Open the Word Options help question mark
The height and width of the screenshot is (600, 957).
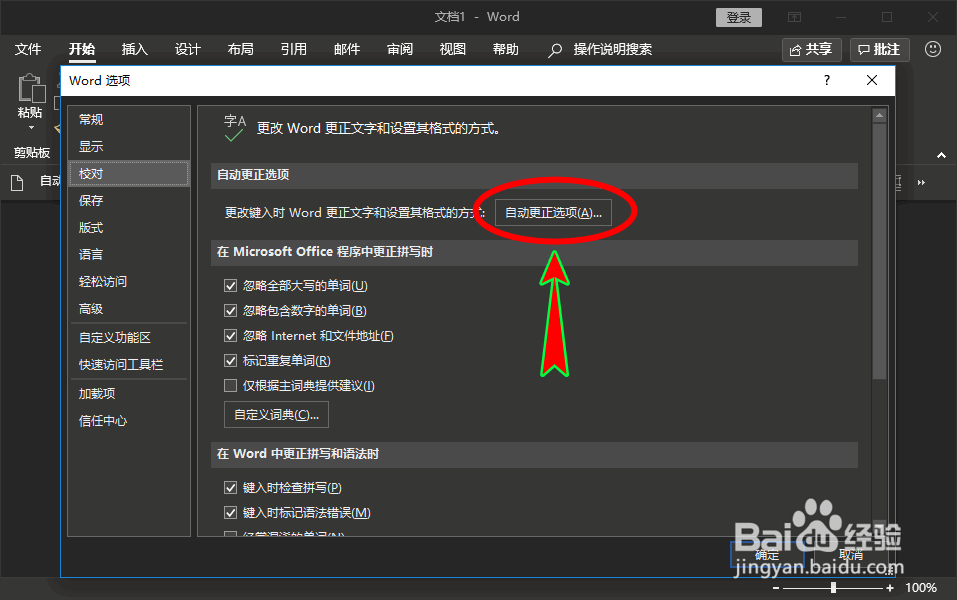pos(826,80)
